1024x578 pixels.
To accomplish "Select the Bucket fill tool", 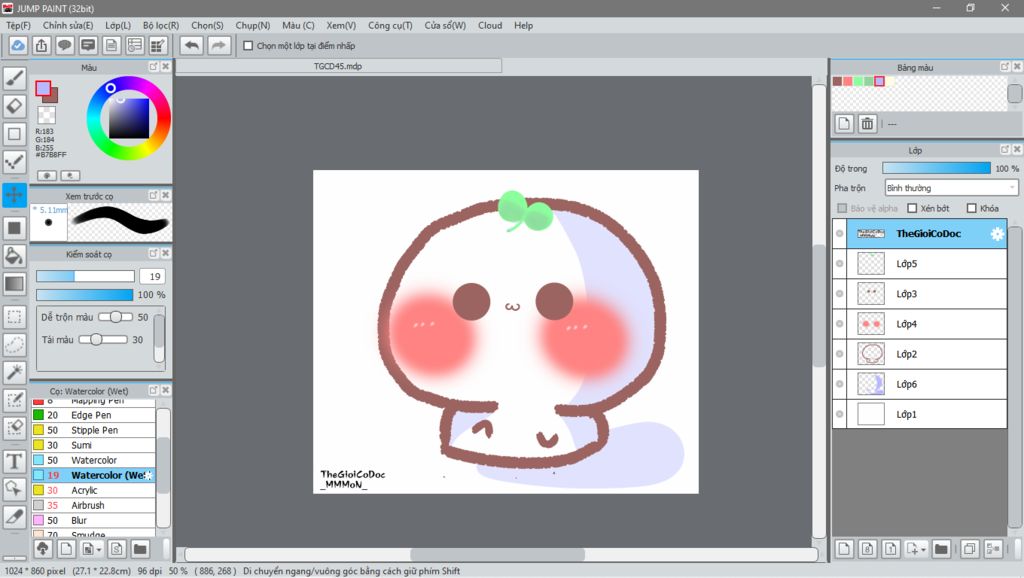I will [x=14, y=255].
